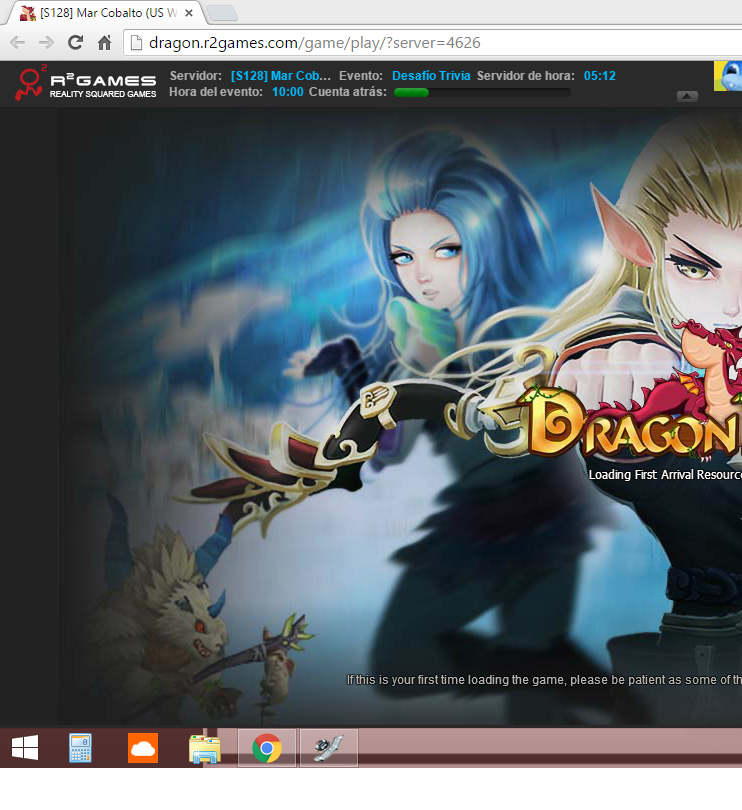Reload the Dragon game page
The height and width of the screenshot is (810, 742).
click(75, 43)
